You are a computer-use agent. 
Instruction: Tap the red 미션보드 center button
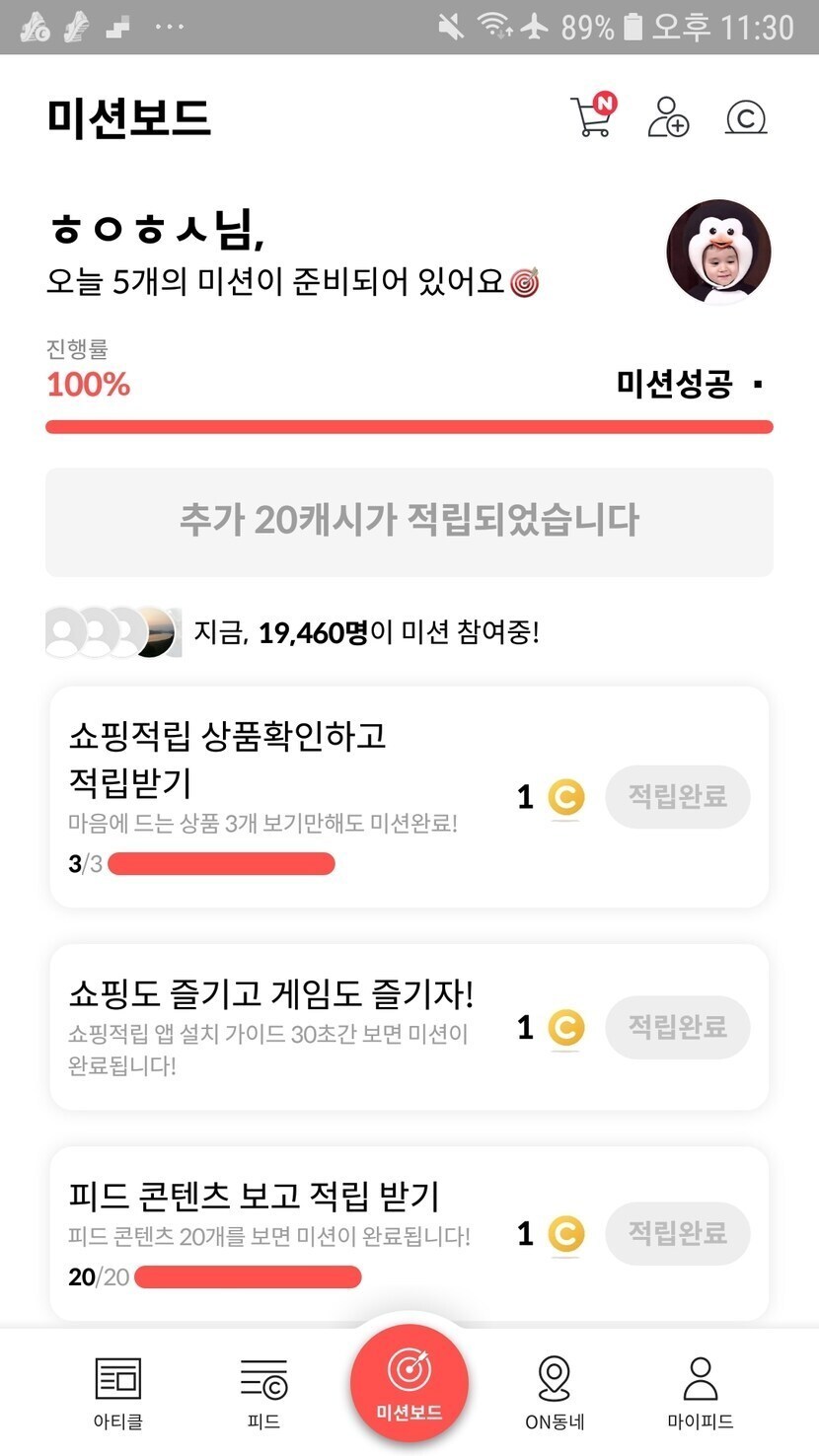coord(409,1383)
